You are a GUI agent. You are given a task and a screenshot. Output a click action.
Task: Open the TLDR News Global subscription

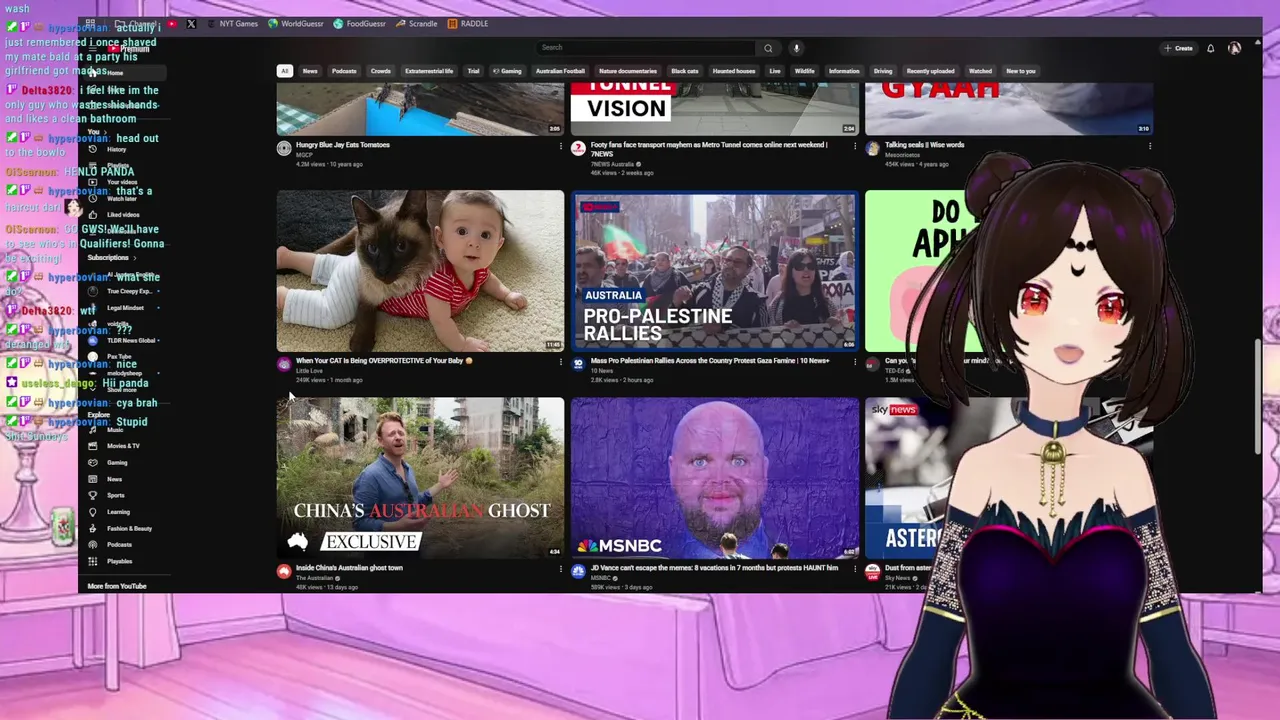tap(124, 340)
